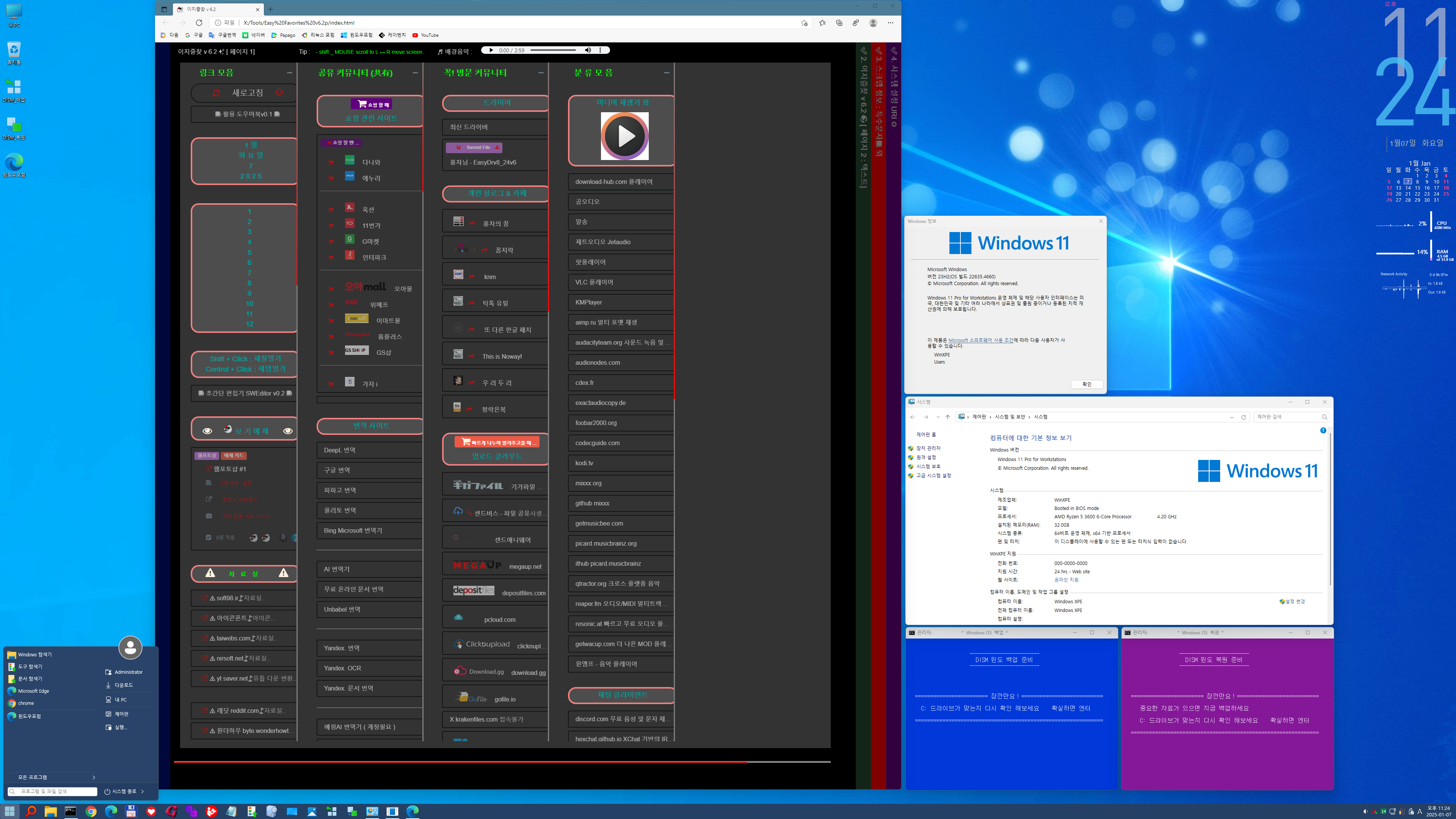Open Edge tab actions menu icon
Viewport: 1456px width, 819px height.
[x=164, y=9]
